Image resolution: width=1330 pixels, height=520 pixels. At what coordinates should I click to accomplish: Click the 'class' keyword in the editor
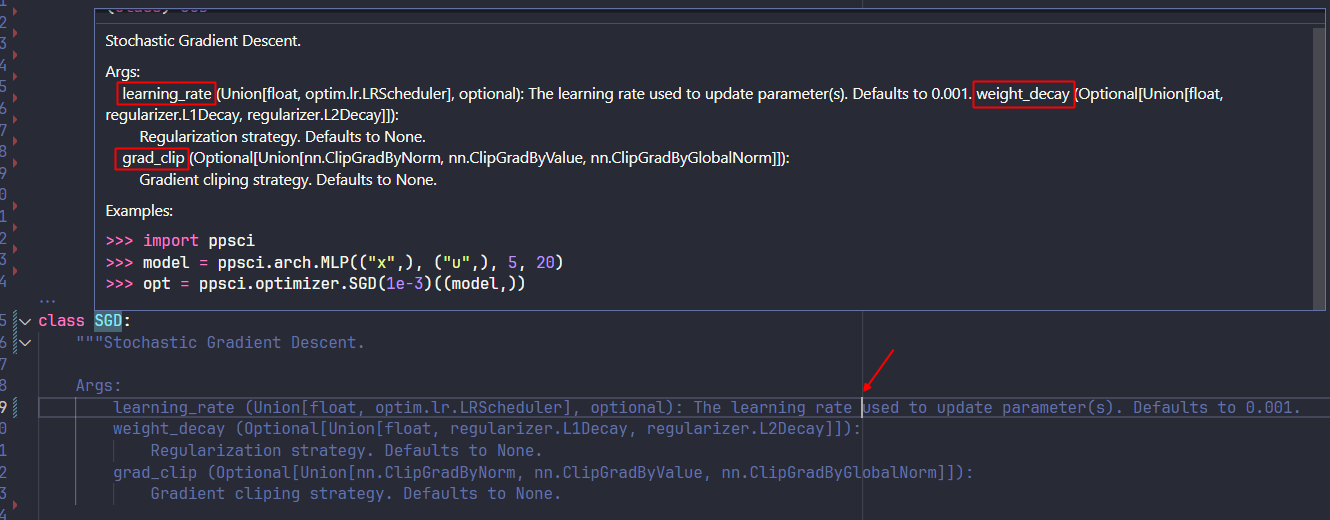click(x=61, y=321)
